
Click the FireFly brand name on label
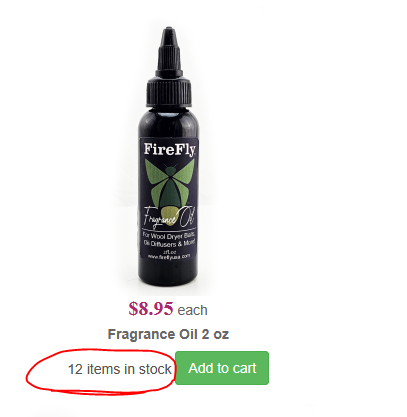[169, 149]
